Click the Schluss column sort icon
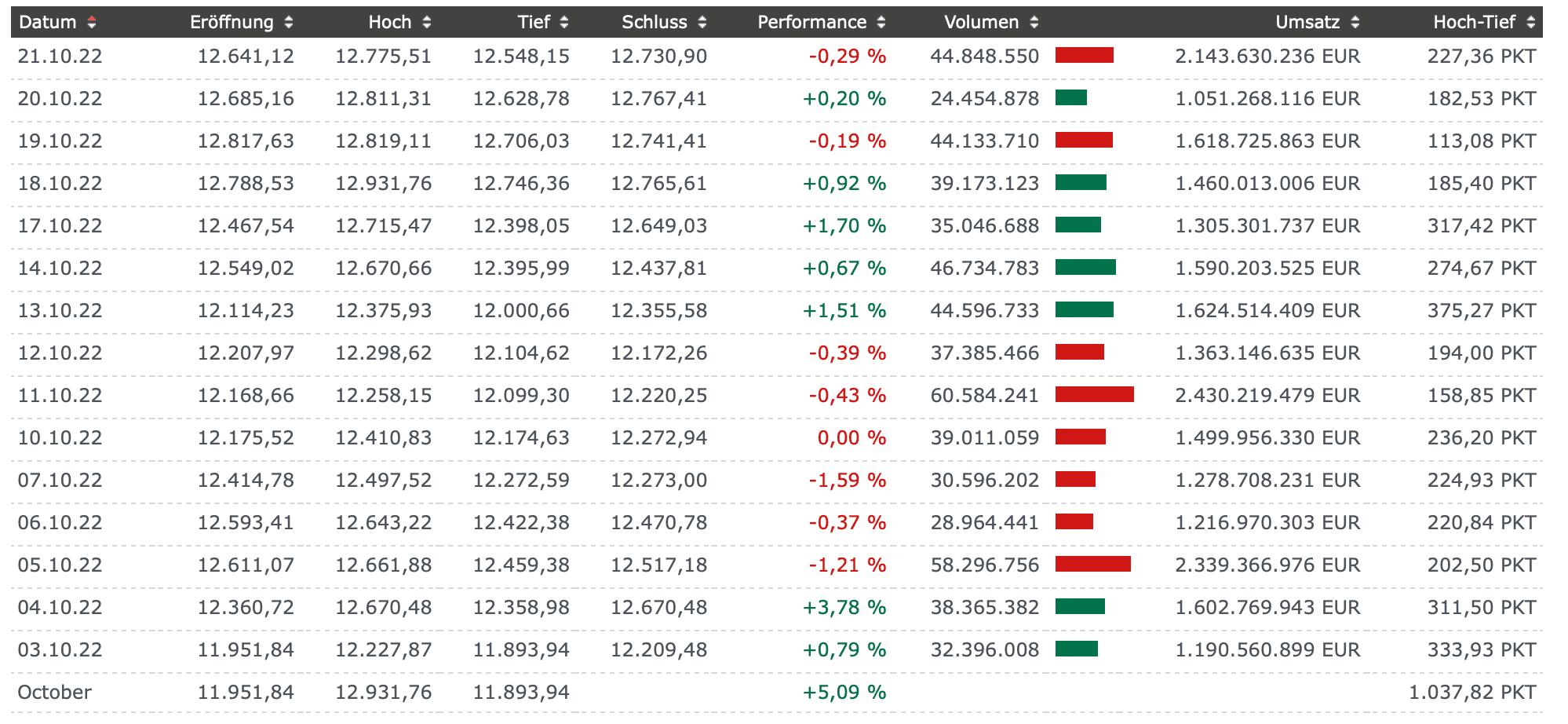This screenshot has width=1568, height=724. pos(702,23)
